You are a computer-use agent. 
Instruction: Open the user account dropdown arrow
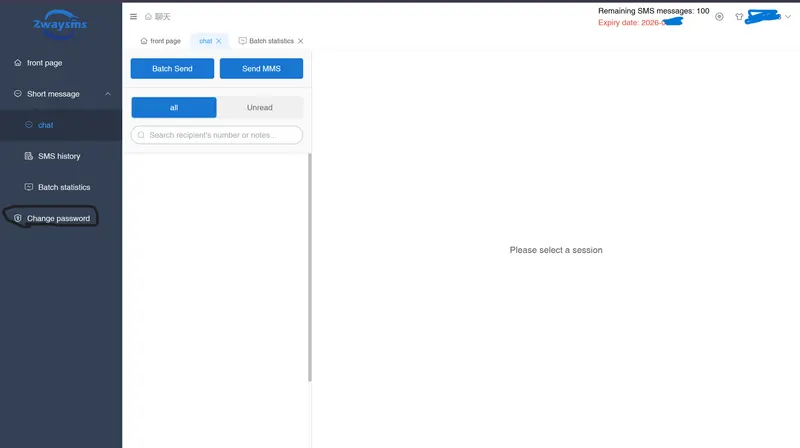(788, 17)
